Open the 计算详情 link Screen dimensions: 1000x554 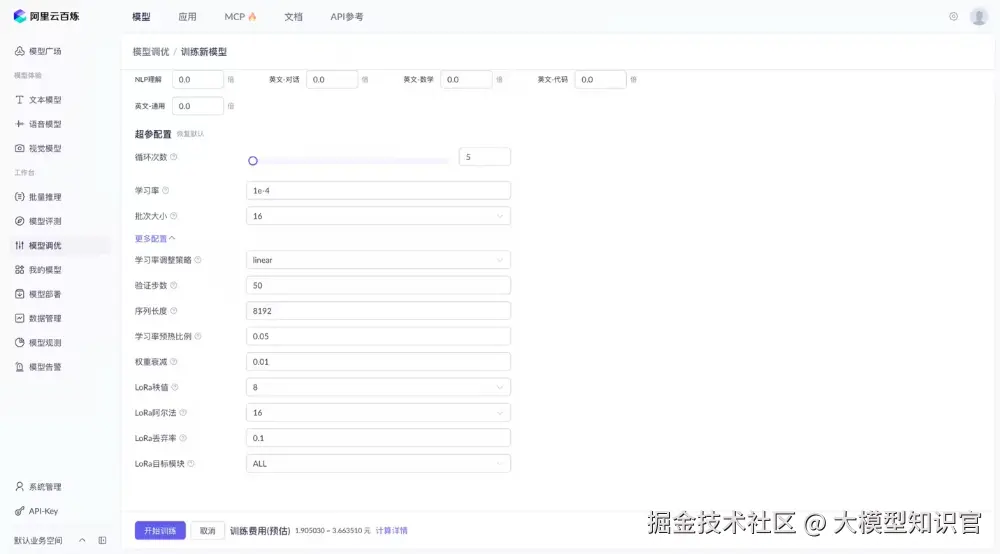(x=391, y=531)
